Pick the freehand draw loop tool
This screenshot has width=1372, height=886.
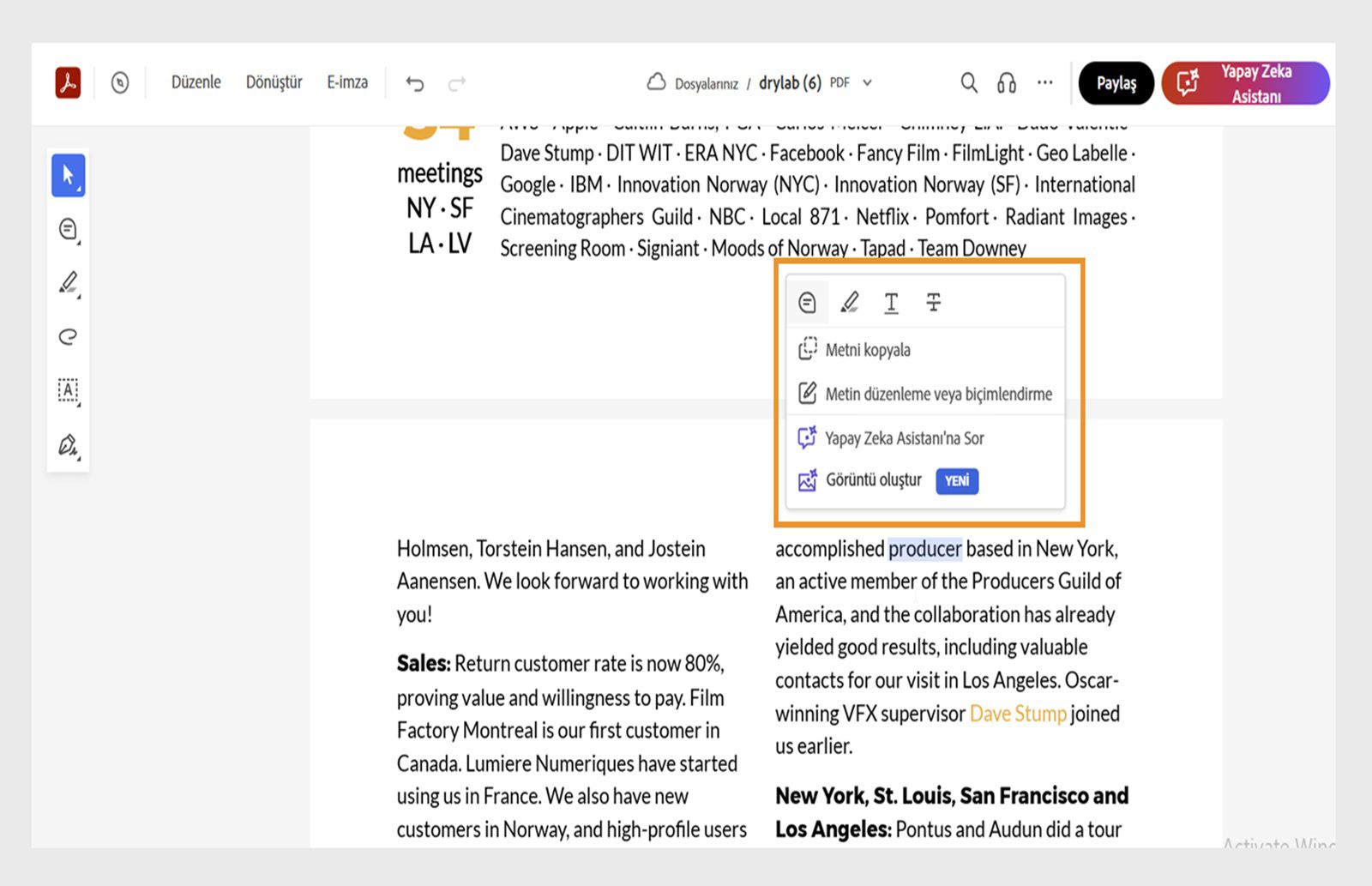(68, 336)
